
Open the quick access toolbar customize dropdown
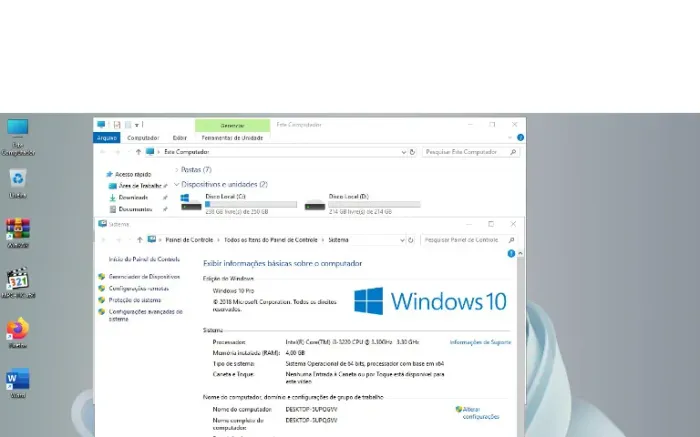[x=137, y=125]
